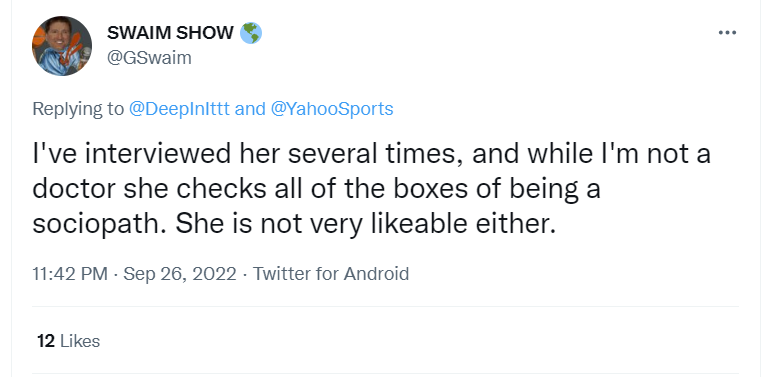Click the tweet line mentioning doctor and boxes
This screenshot has height=377, width=768.
(316, 189)
